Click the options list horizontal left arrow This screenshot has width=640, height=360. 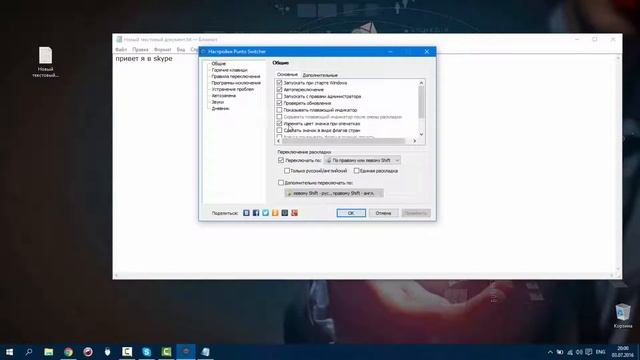[278, 141]
